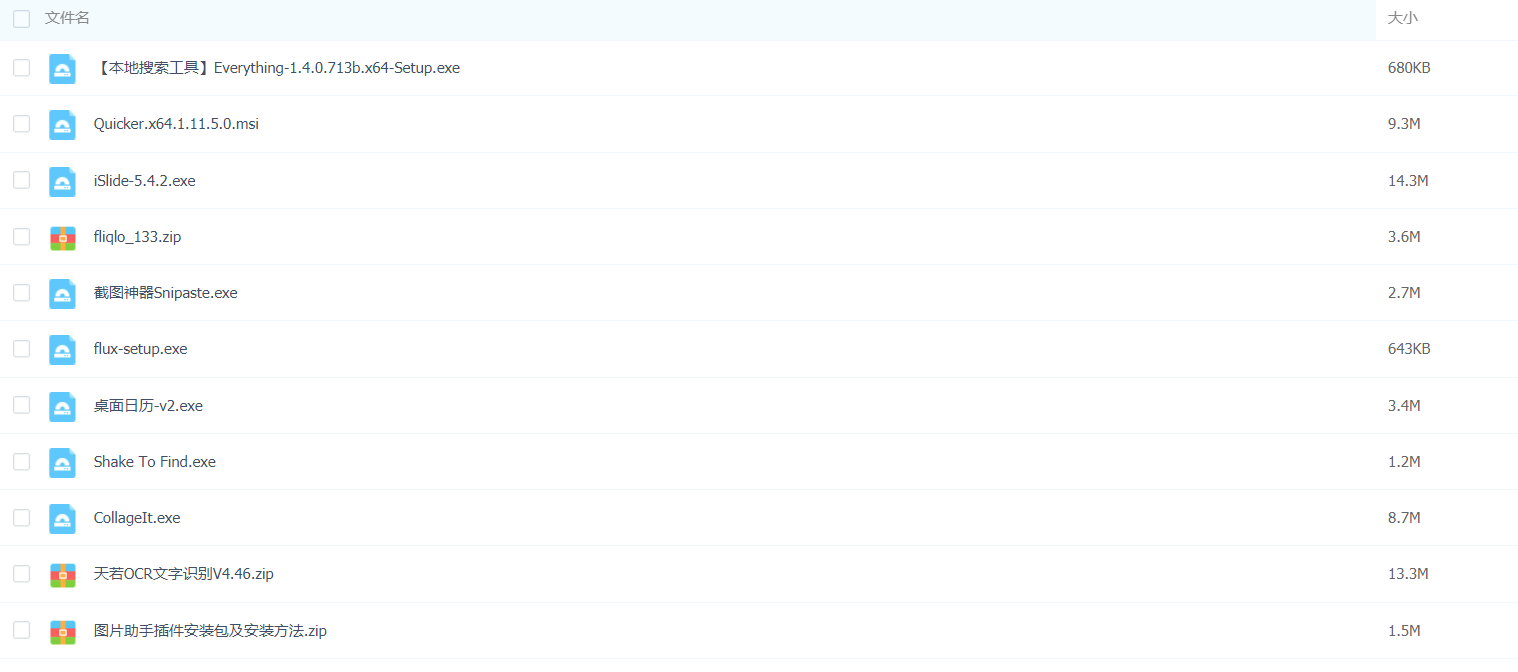The width and height of the screenshot is (1518, 672).
Task: Select the Shake To Find.exe checkbox
Action: click(21, 461)
